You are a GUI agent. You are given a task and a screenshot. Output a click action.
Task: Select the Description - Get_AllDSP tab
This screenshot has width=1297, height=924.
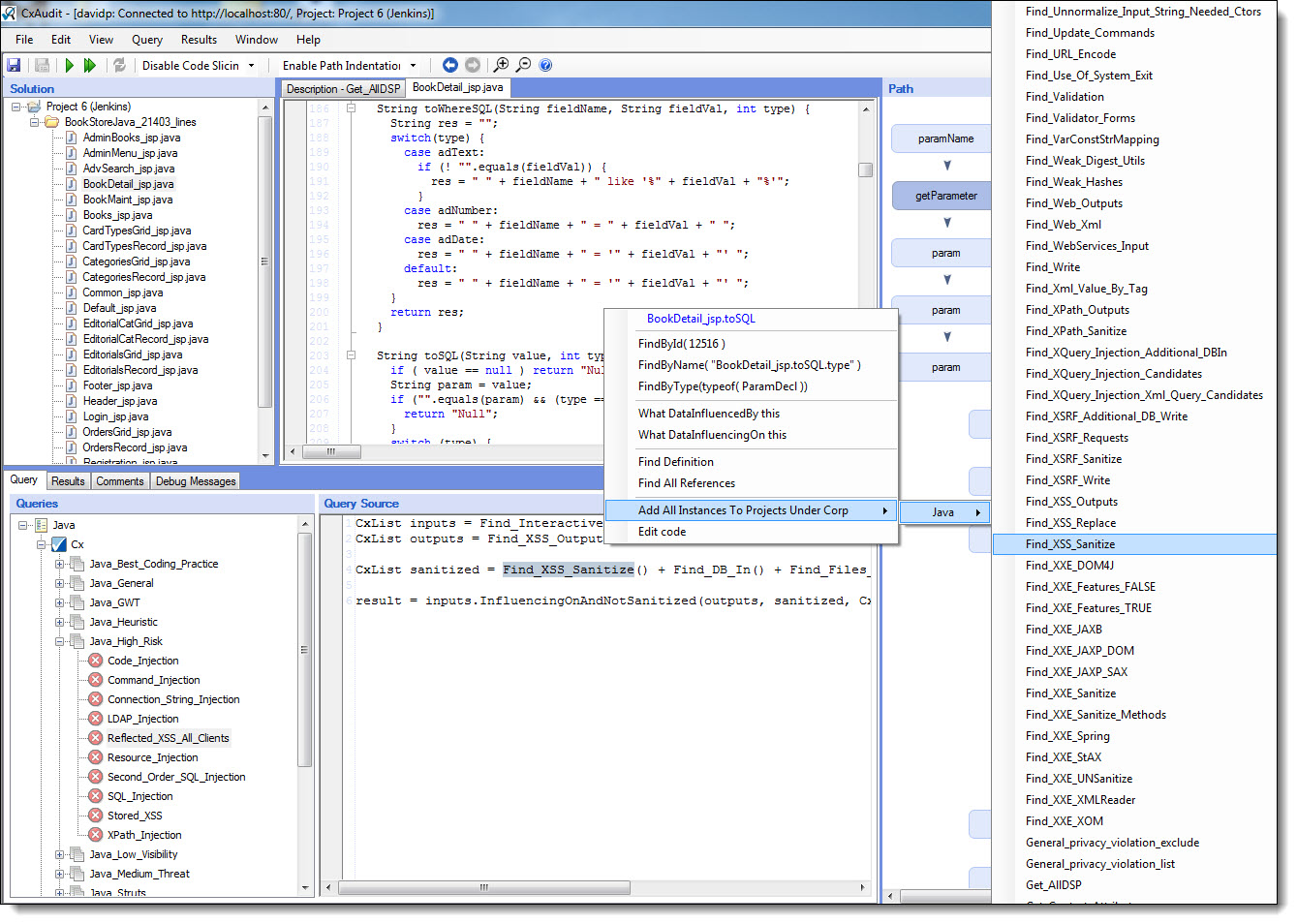(x=343, y=88)
